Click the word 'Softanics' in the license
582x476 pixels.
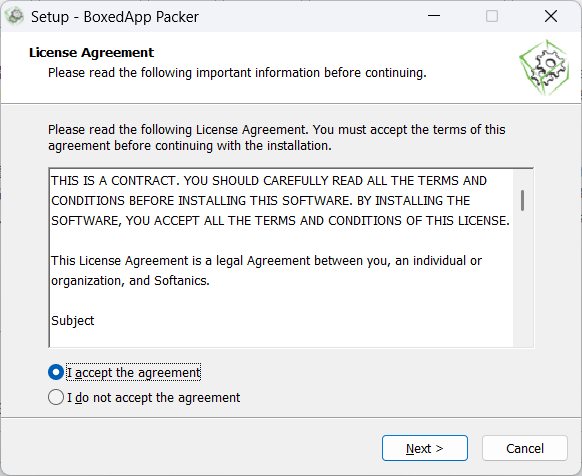click(x=180, y=281)
